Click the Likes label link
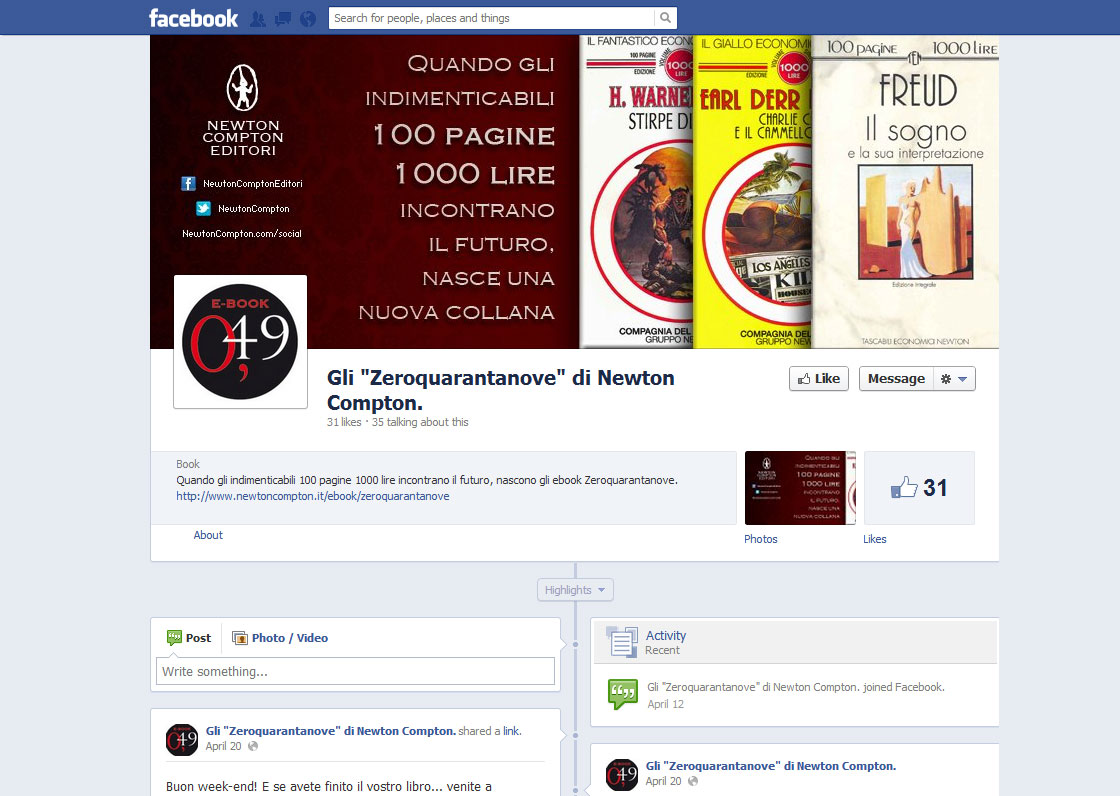Image resolution: width=1120 pixels, height=796 pixels. 874,539
